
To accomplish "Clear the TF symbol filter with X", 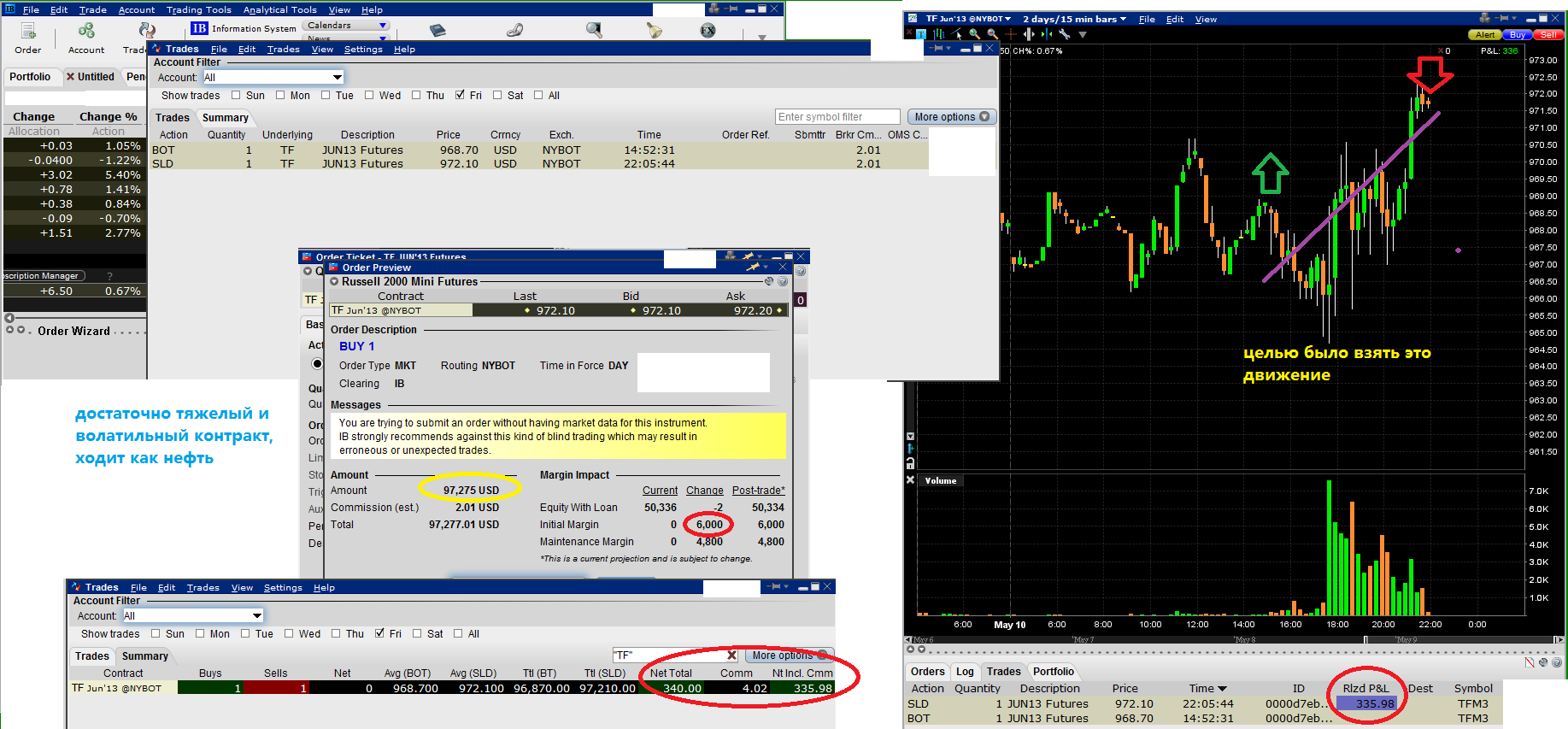I will (x=731, y=656).
